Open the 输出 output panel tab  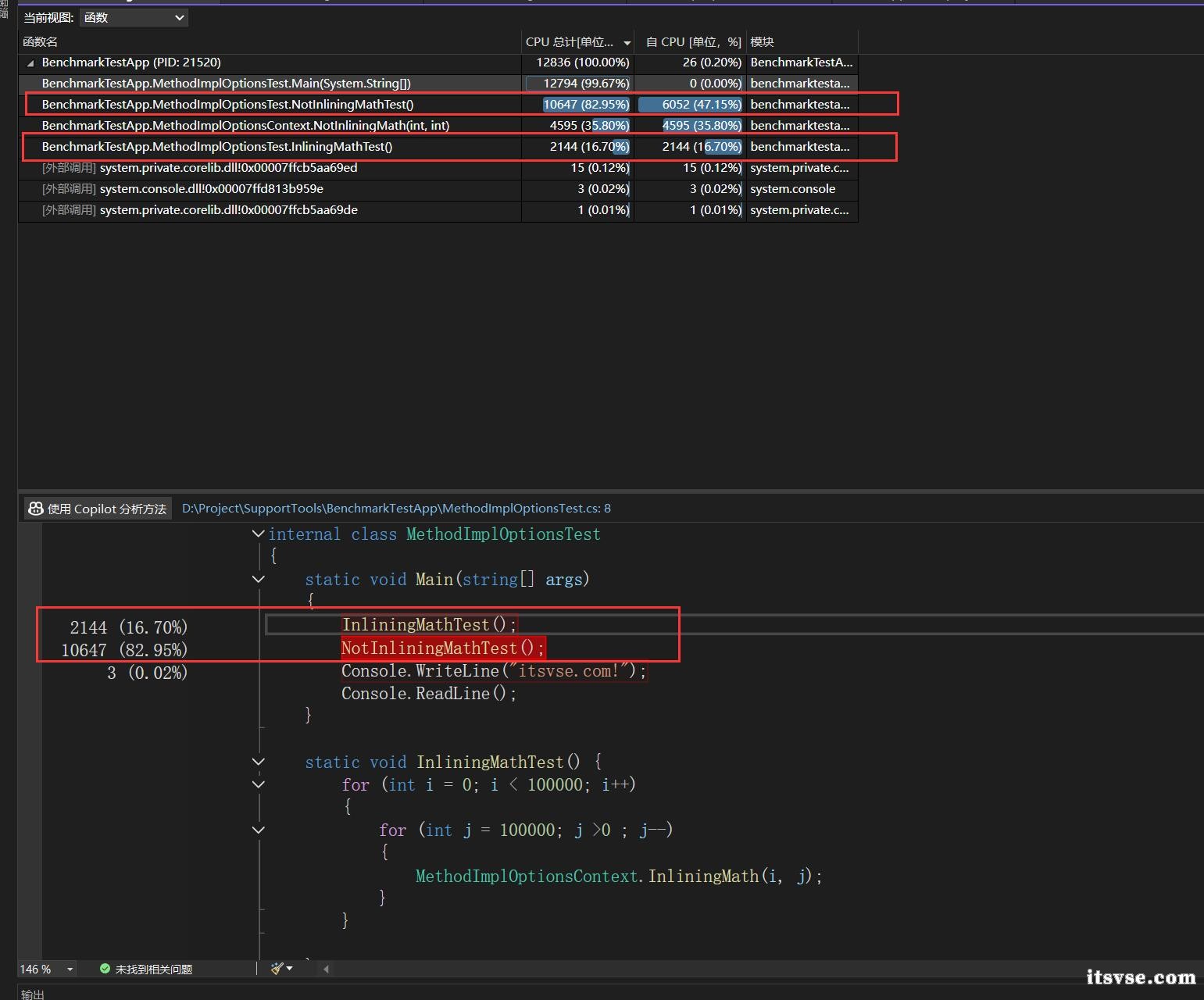point(33,994)
